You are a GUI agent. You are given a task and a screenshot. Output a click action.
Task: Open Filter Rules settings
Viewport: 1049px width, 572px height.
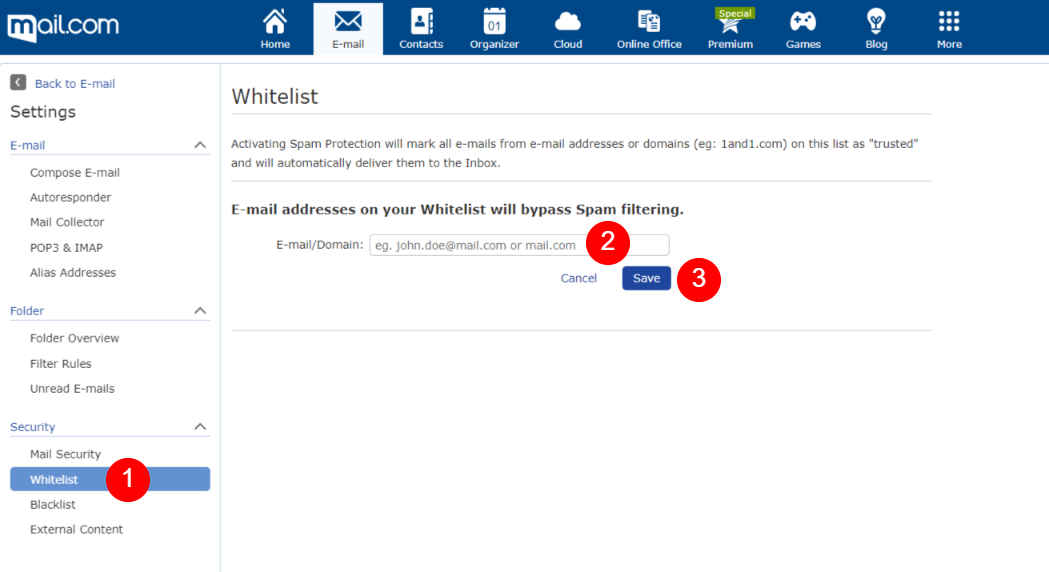[61, 364]
